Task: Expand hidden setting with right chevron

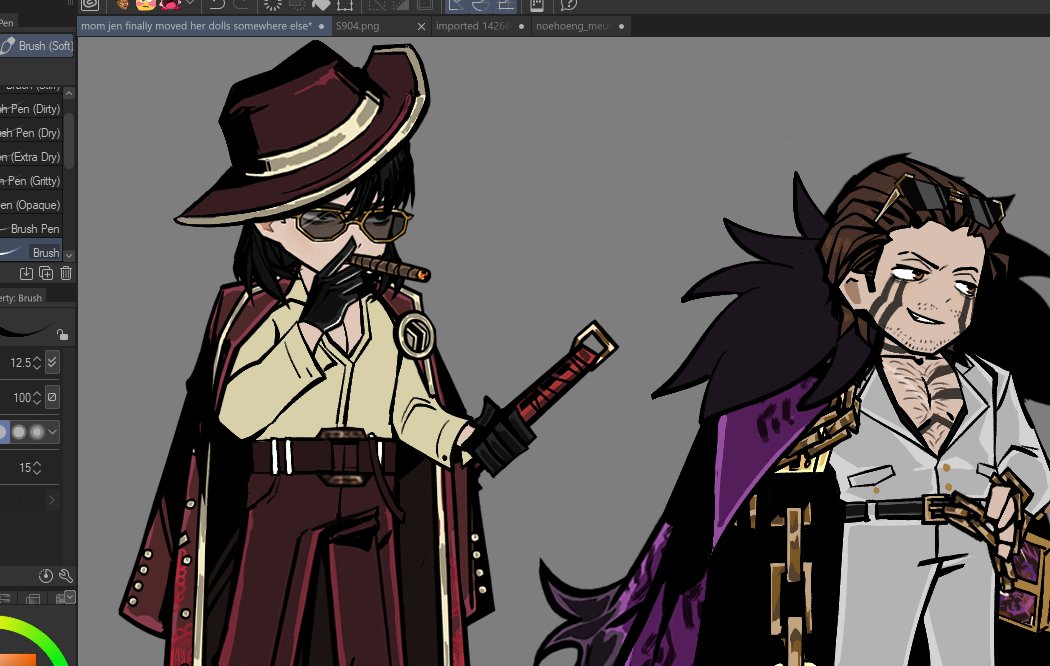Action: (52, 500)
